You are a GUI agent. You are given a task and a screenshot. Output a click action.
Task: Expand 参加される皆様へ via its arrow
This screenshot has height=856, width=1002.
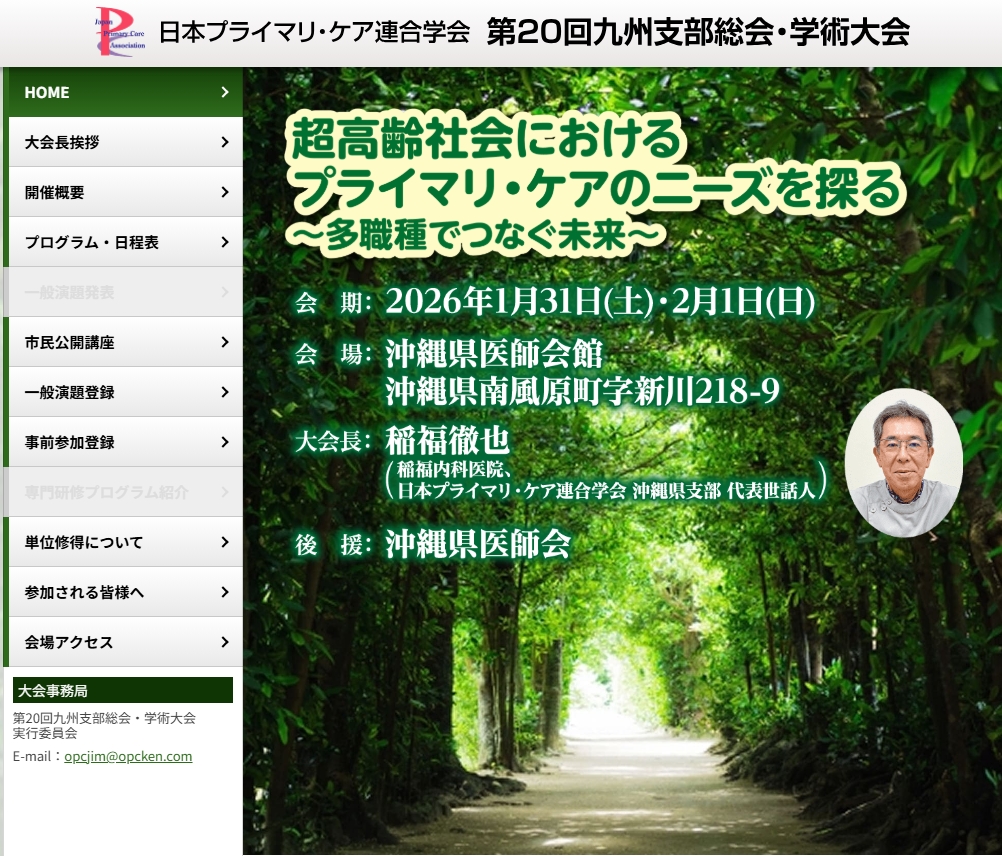tap(225, 592)
